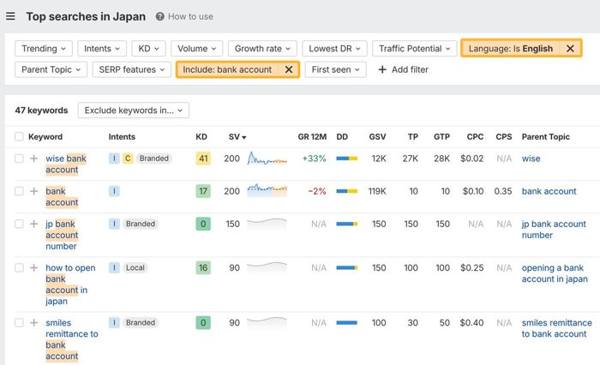The width and height of the screenshot is (600, 365).
Task: Click the 119K GSV value
Action: [377, 191]
